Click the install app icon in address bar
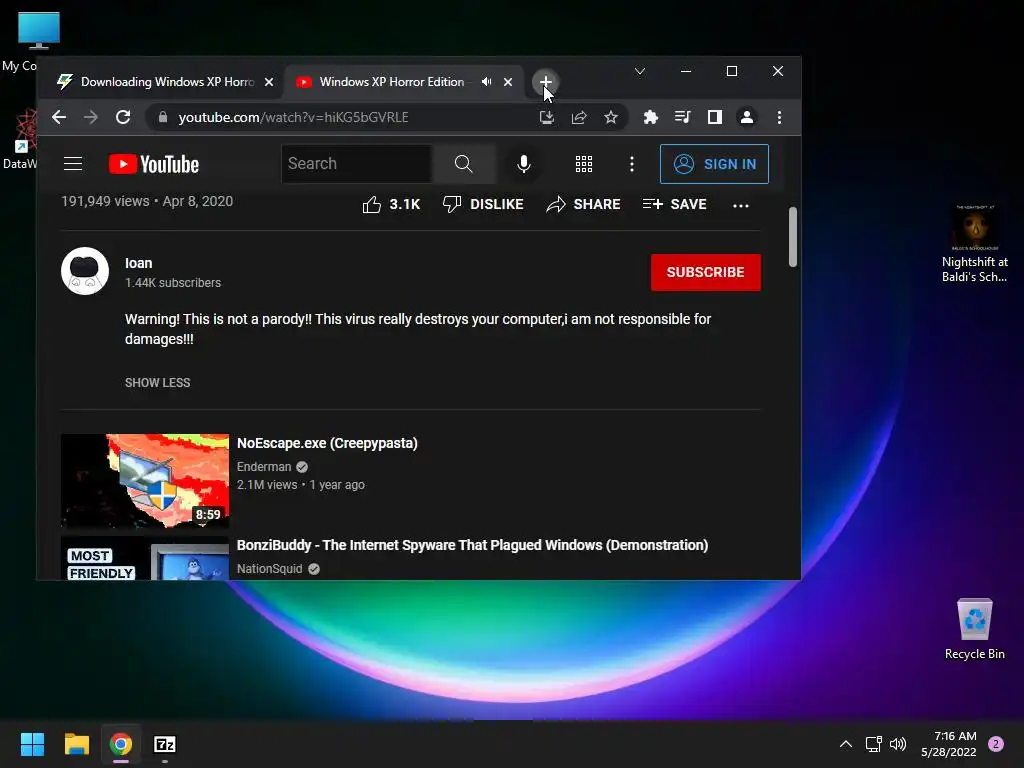 (547, 118)
